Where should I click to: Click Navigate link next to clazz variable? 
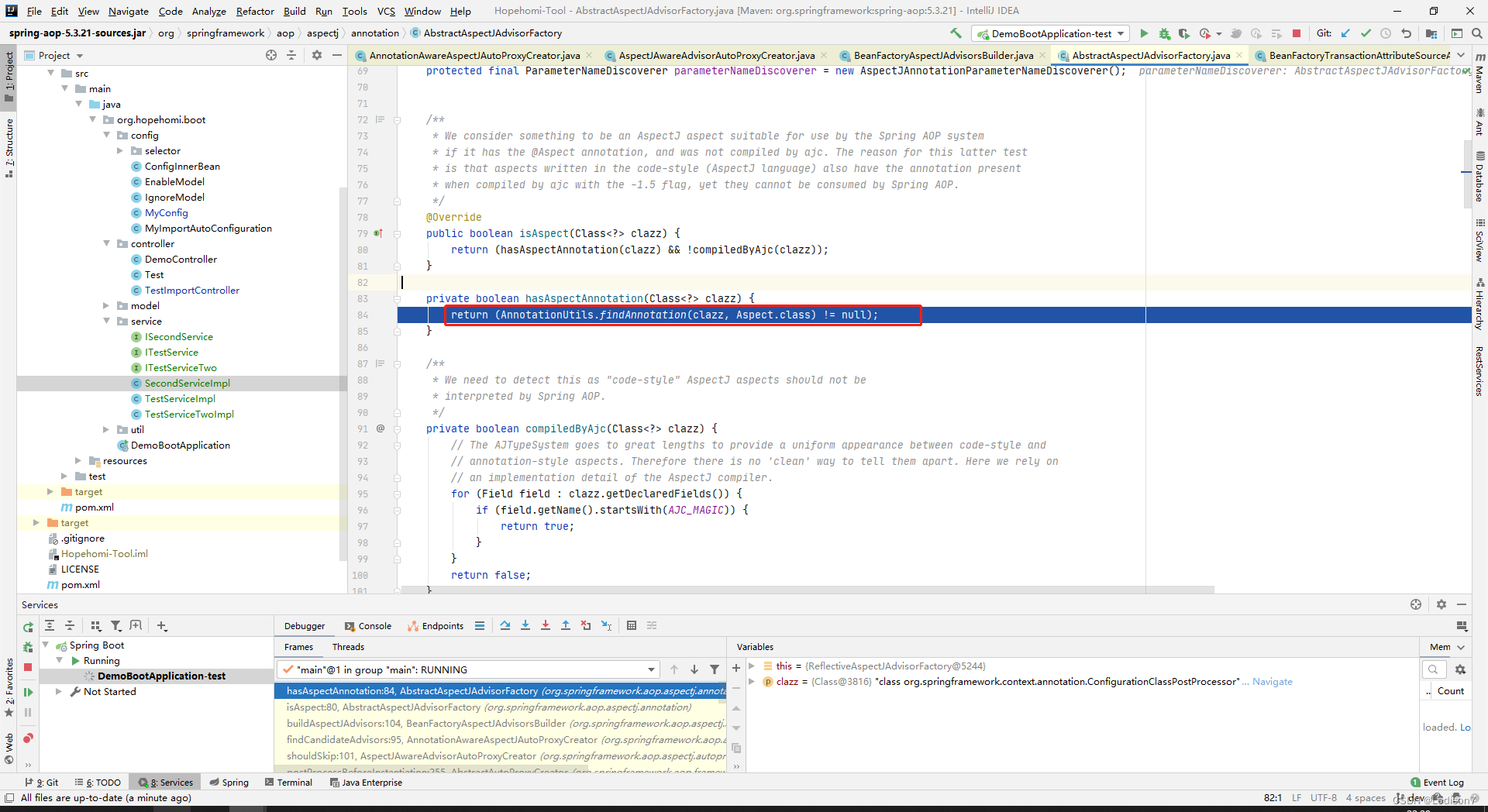pos(1273,682)
